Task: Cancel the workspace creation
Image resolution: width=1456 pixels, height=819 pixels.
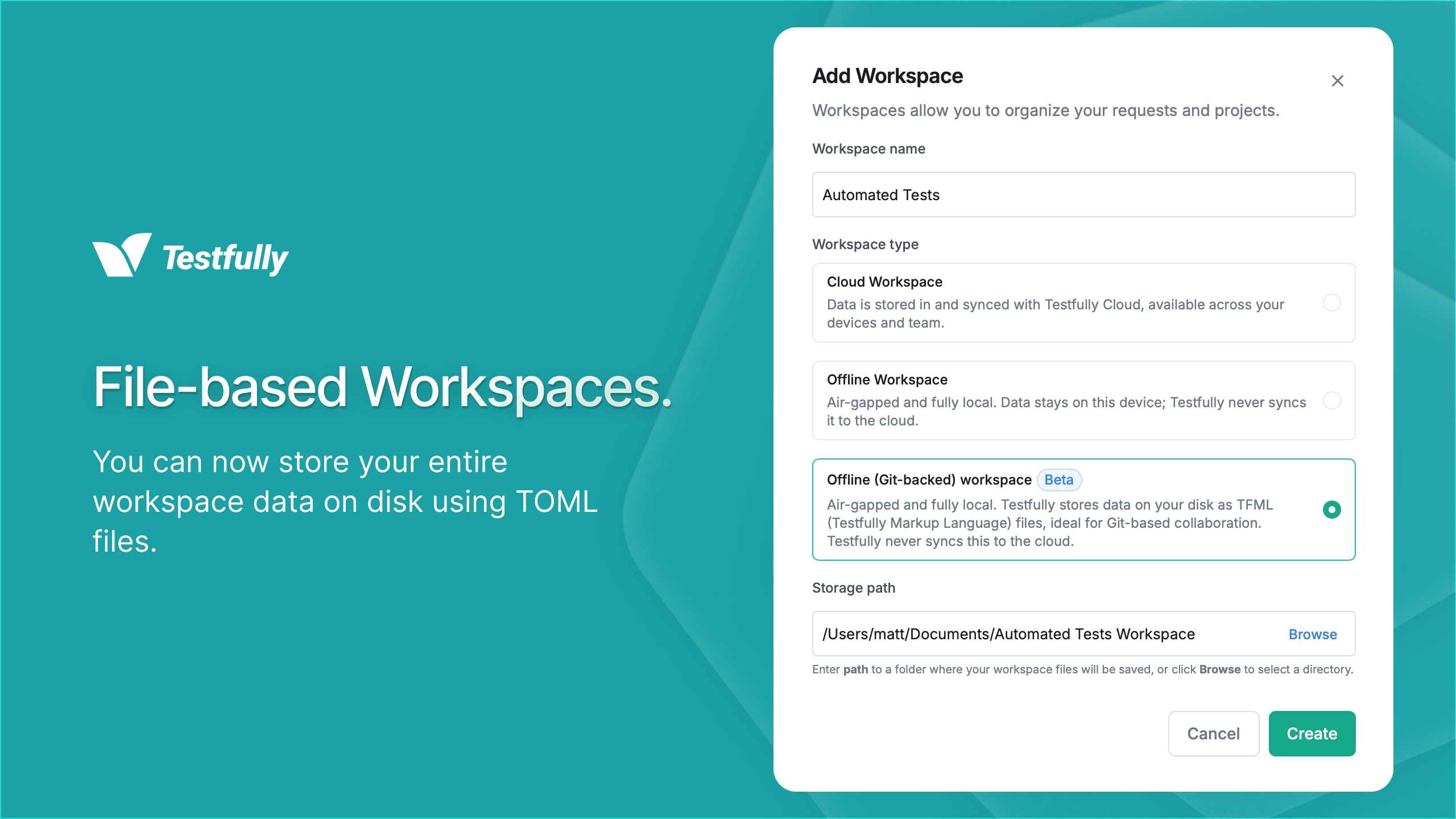Action: [x=1214, y=734]
